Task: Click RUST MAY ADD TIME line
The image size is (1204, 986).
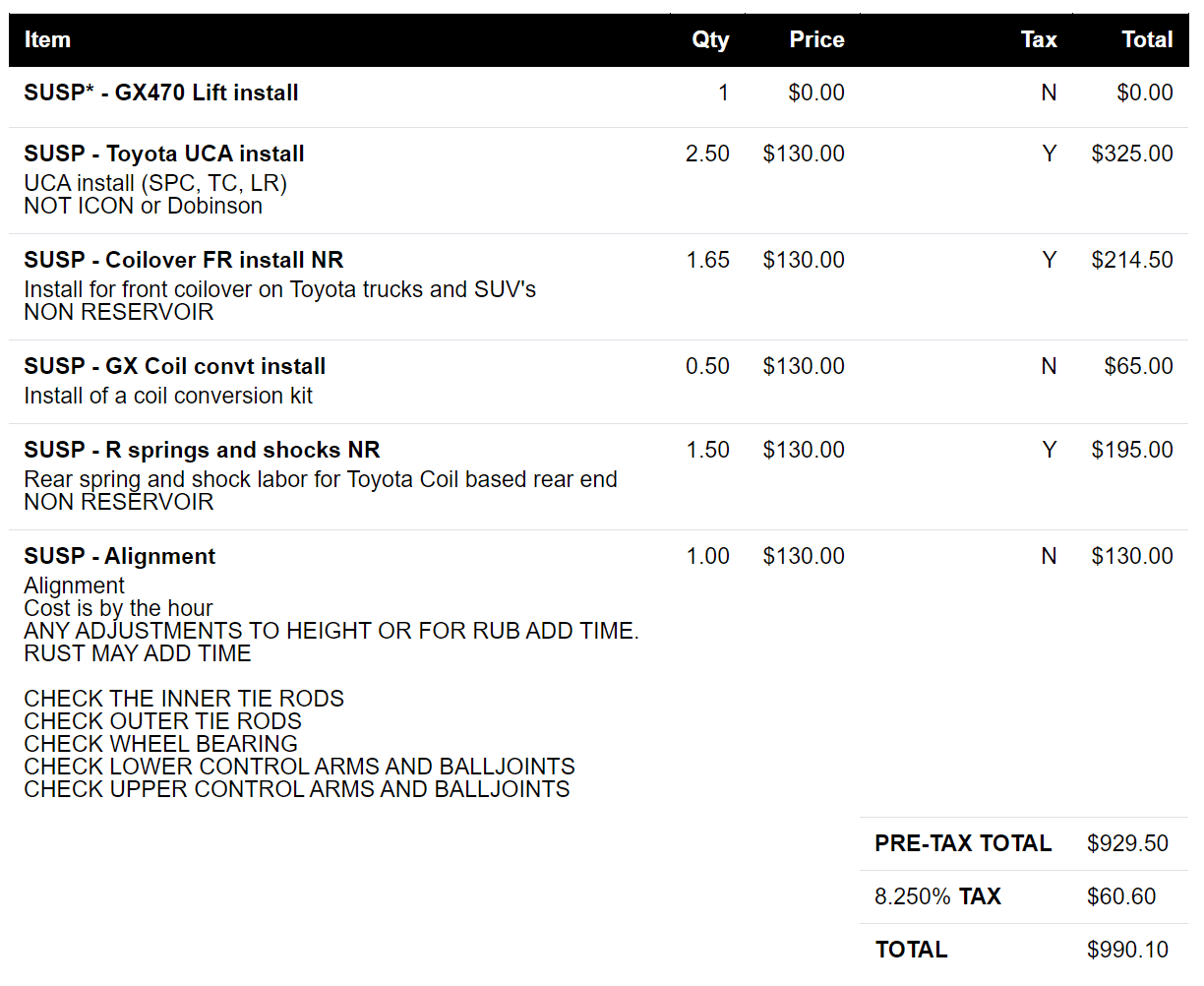Action: (x=138, y=653)
